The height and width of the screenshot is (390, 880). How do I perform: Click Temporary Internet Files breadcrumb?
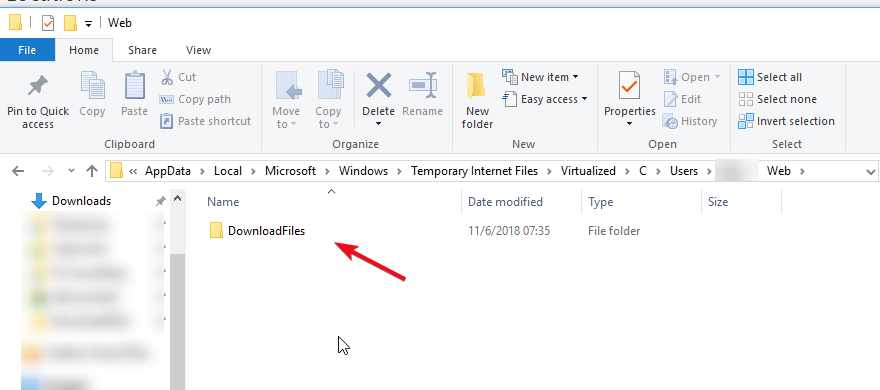point(474,171)
